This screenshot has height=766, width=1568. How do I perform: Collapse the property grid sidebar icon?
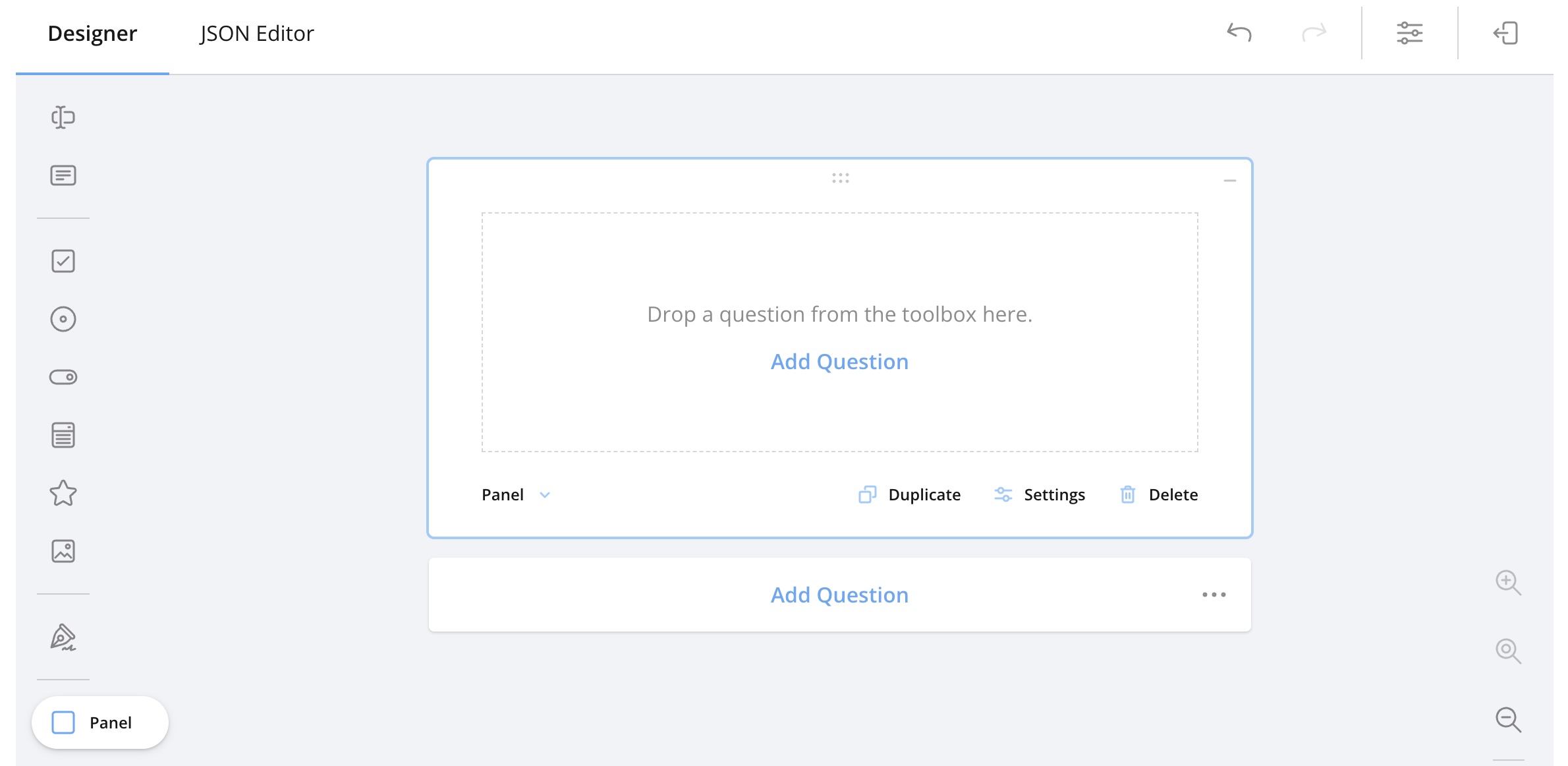(1505, 33)
